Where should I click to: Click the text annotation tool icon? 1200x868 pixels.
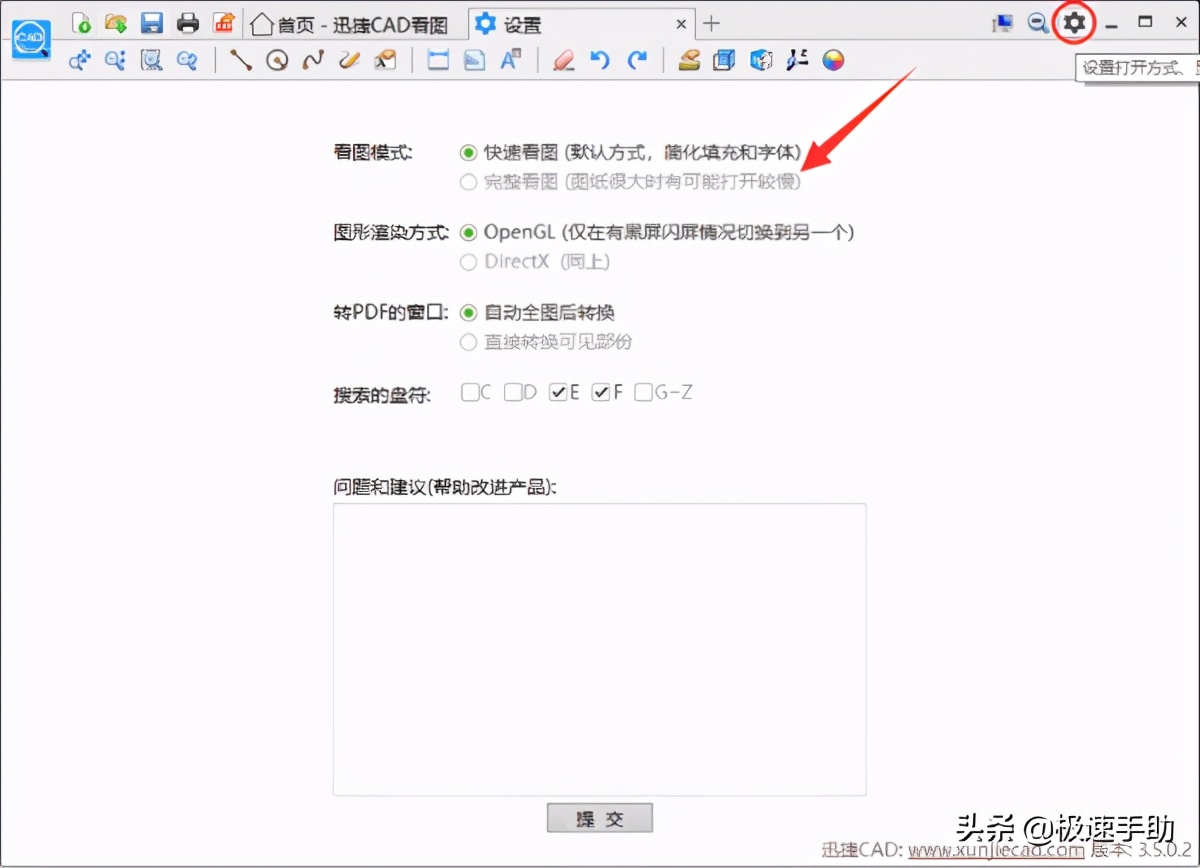511,60
